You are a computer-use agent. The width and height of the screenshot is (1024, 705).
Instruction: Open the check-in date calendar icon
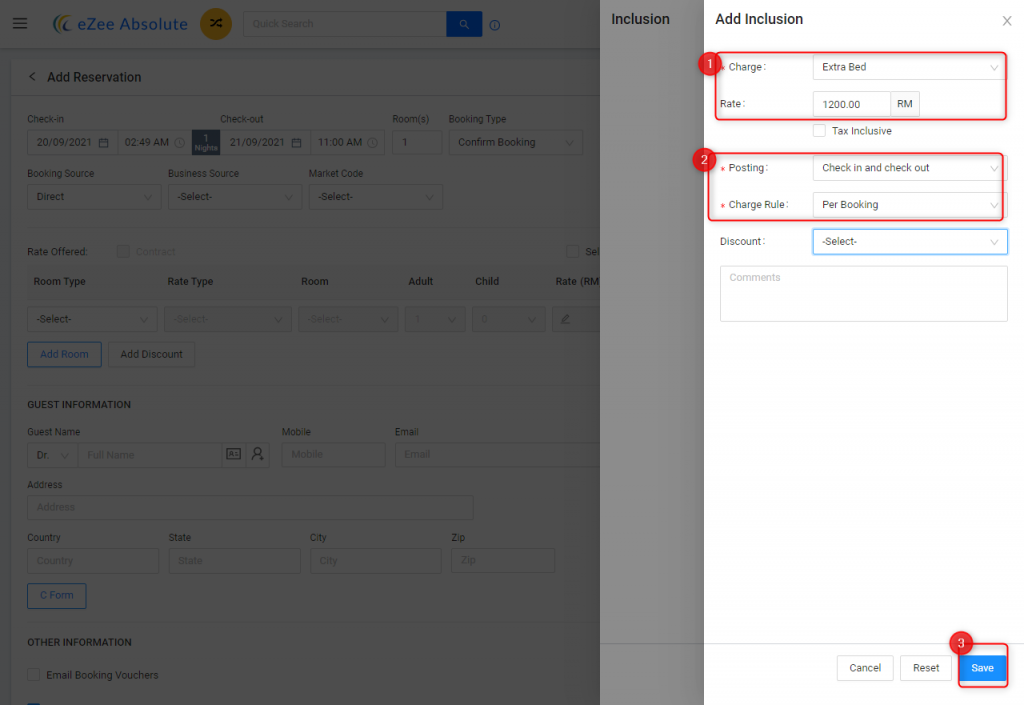[103, 142]
